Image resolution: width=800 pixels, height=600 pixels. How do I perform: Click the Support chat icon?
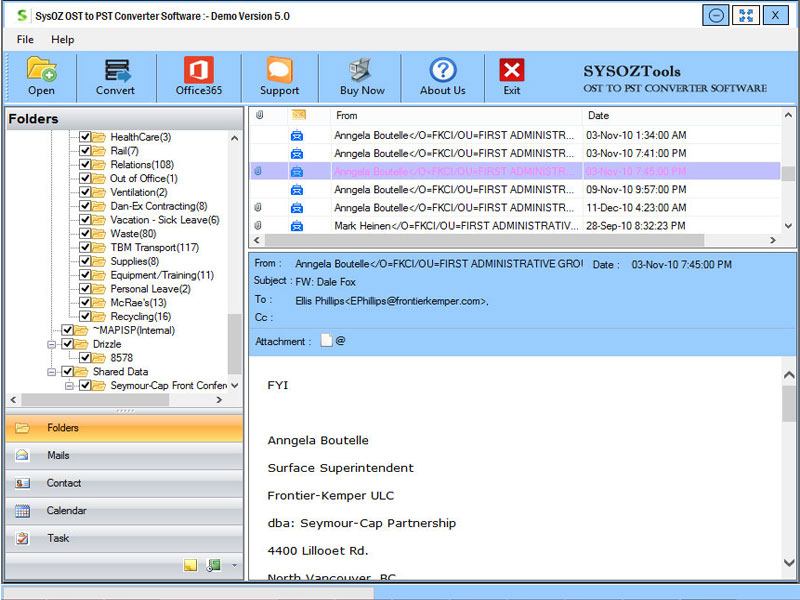[279, 69]
